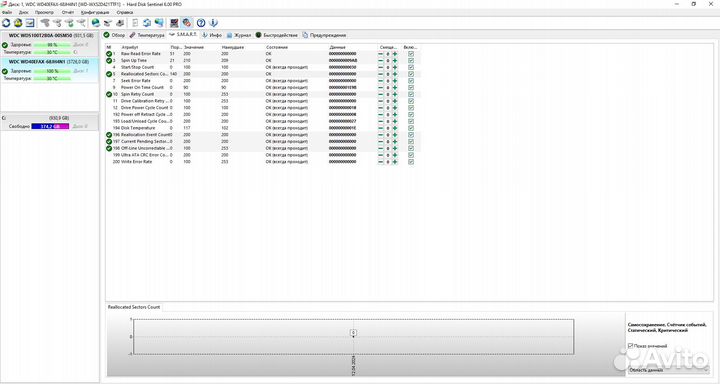The width and height of the screenshot is (720, 384).
Task: Click minus offset button for Write Error Rate
Action: [x=380, y=162]
